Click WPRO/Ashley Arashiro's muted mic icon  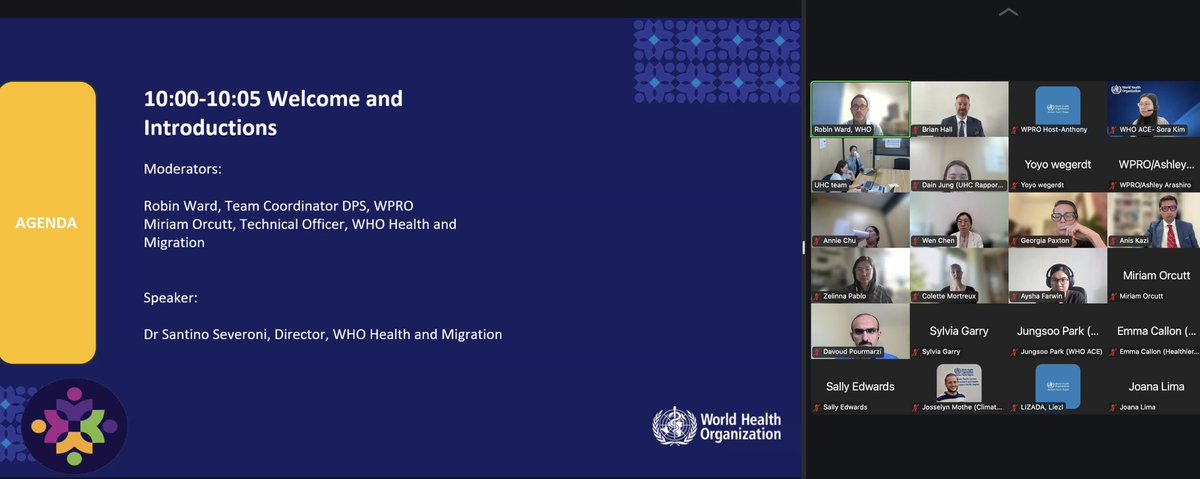(1113, 185)
